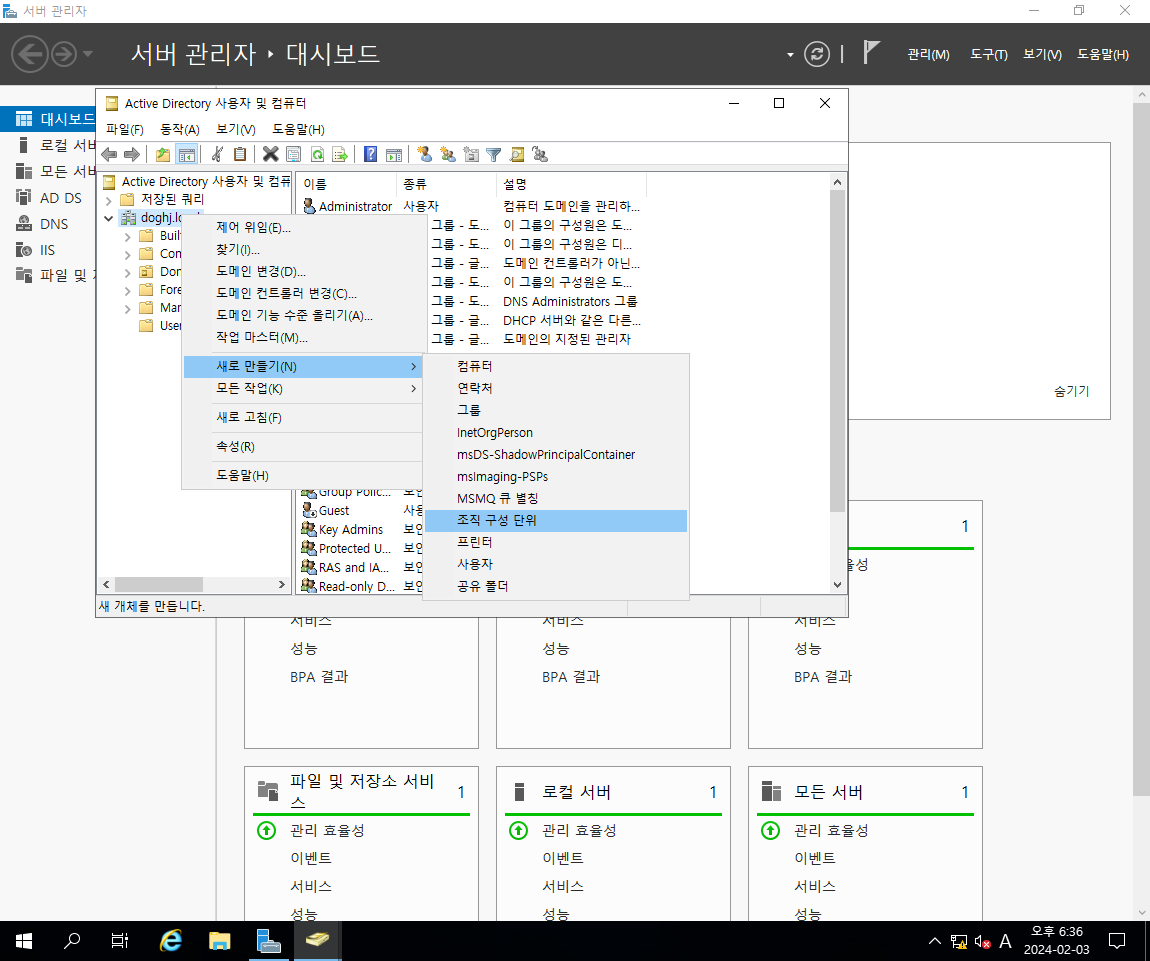Click the create new organizational unit icon

click(x=471, y=154)
